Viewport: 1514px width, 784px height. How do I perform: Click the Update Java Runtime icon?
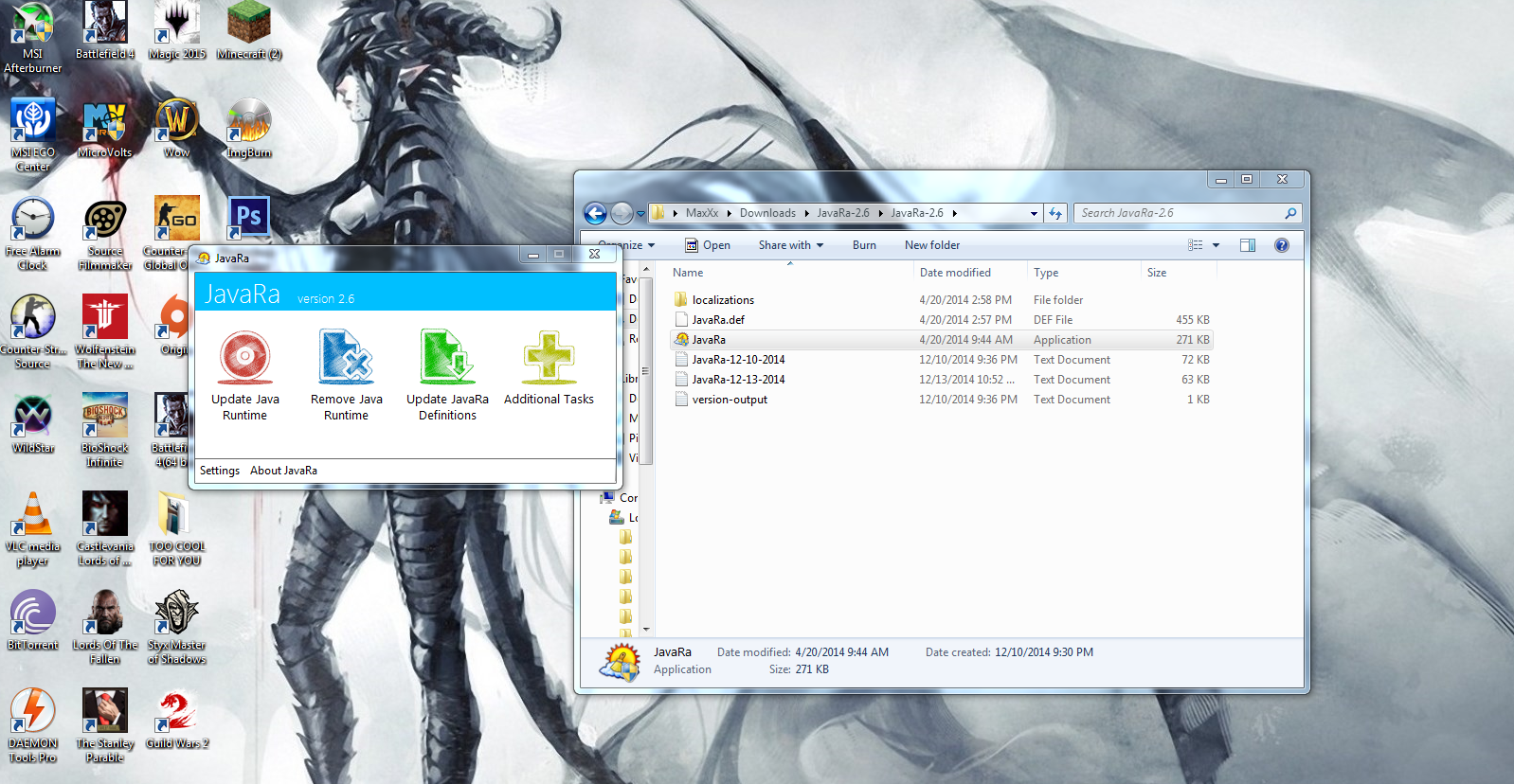(x=244, y=358)
